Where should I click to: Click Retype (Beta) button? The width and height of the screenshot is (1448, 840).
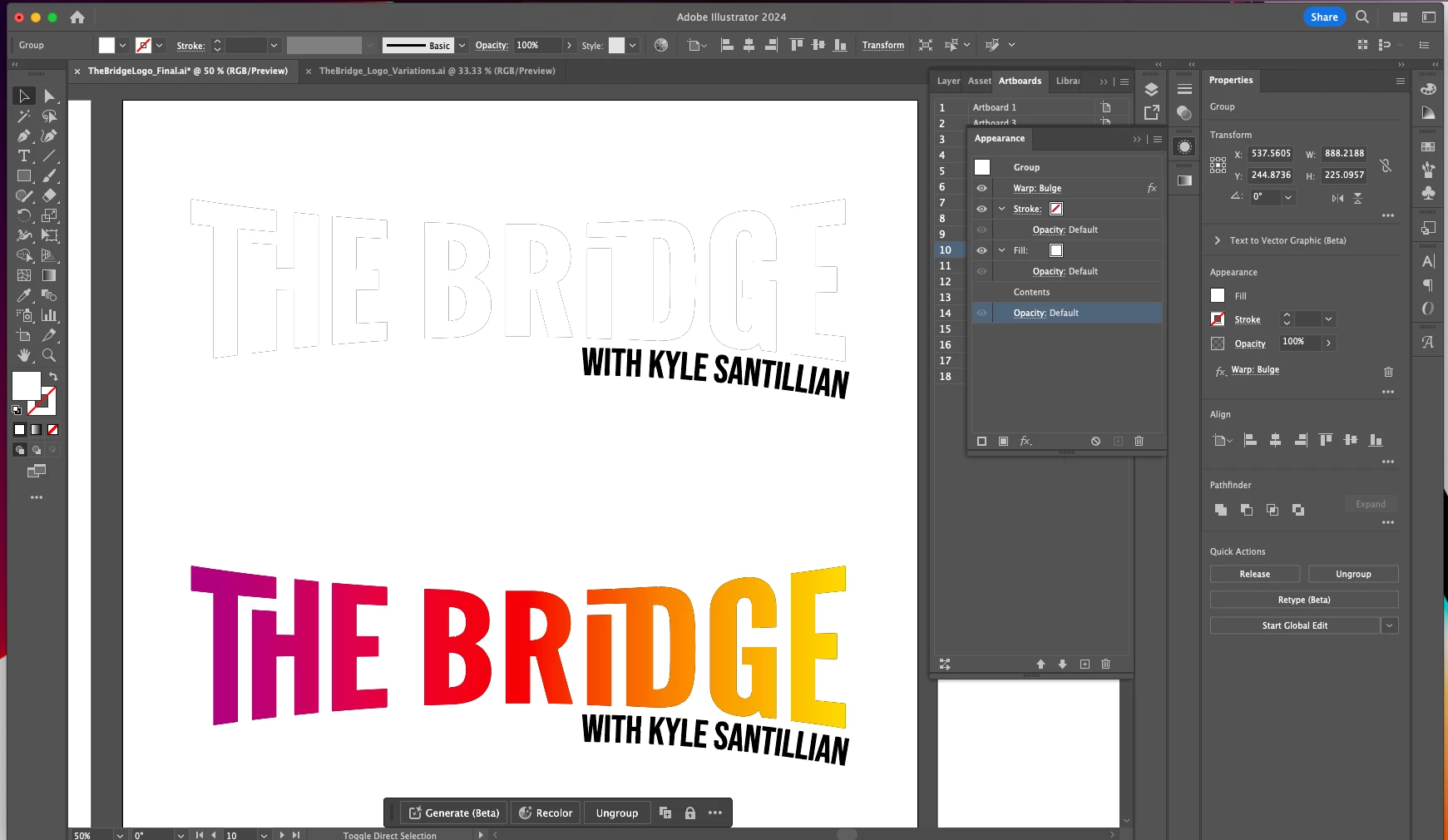tap(1304, 600)
